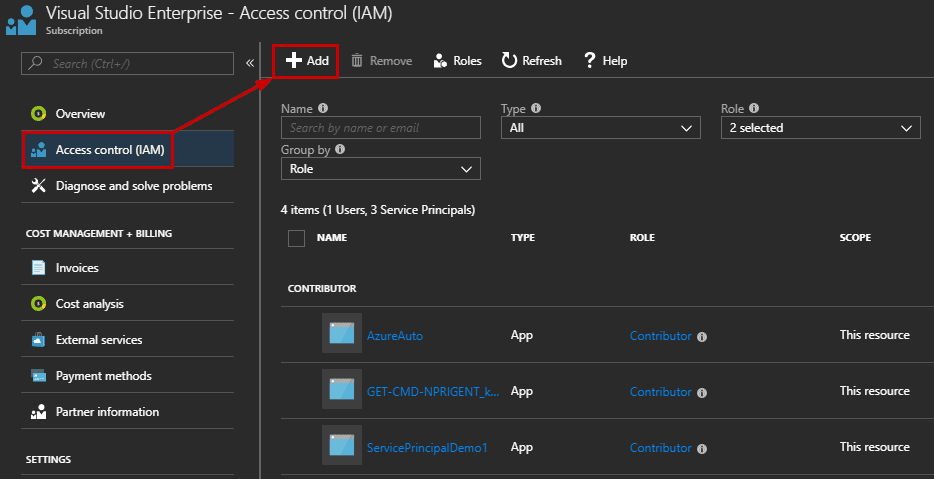Collapse the left menu with the double chevron

(250, 63)
